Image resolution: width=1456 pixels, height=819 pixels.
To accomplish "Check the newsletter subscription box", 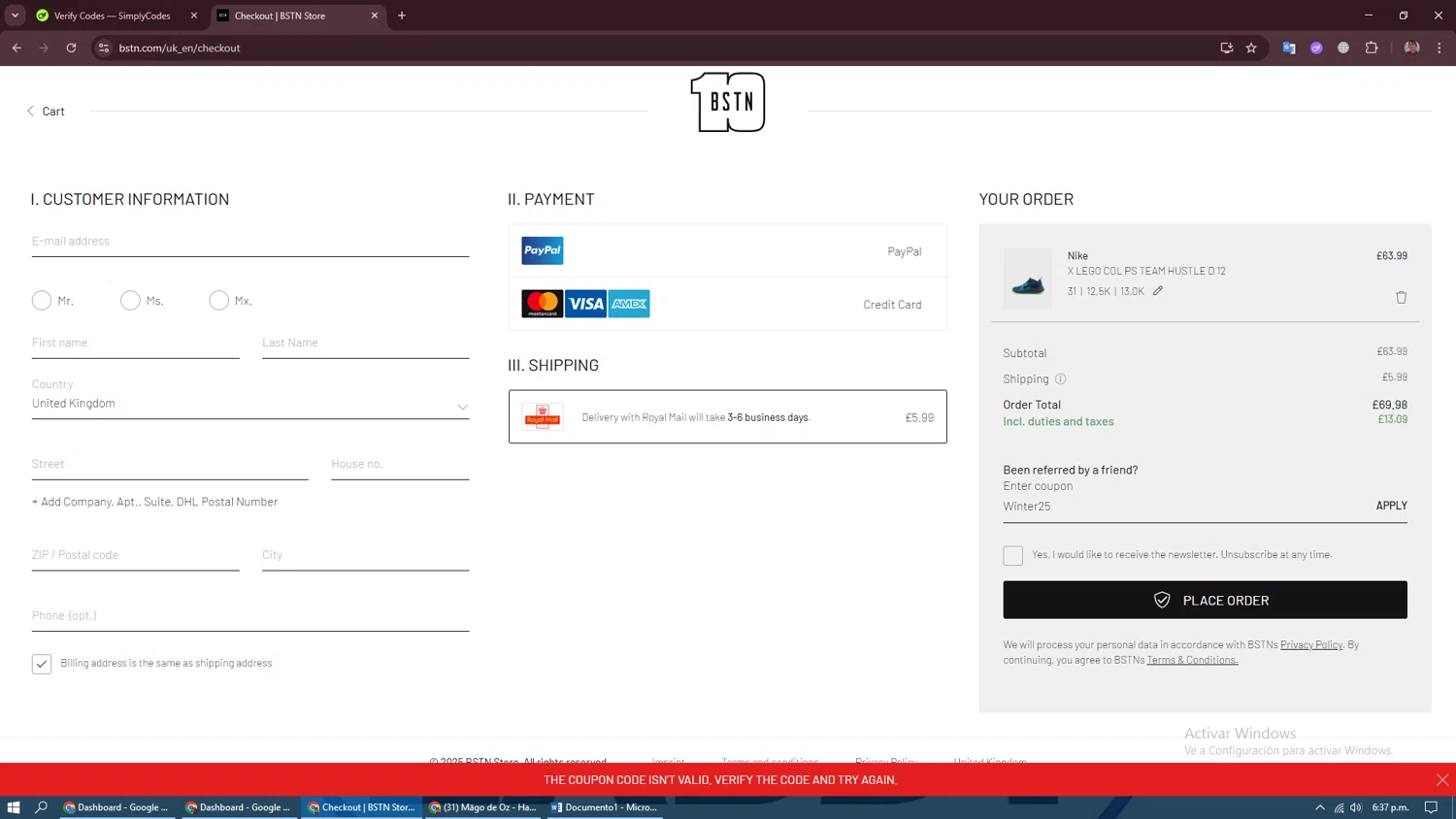I will point(1013,555).
